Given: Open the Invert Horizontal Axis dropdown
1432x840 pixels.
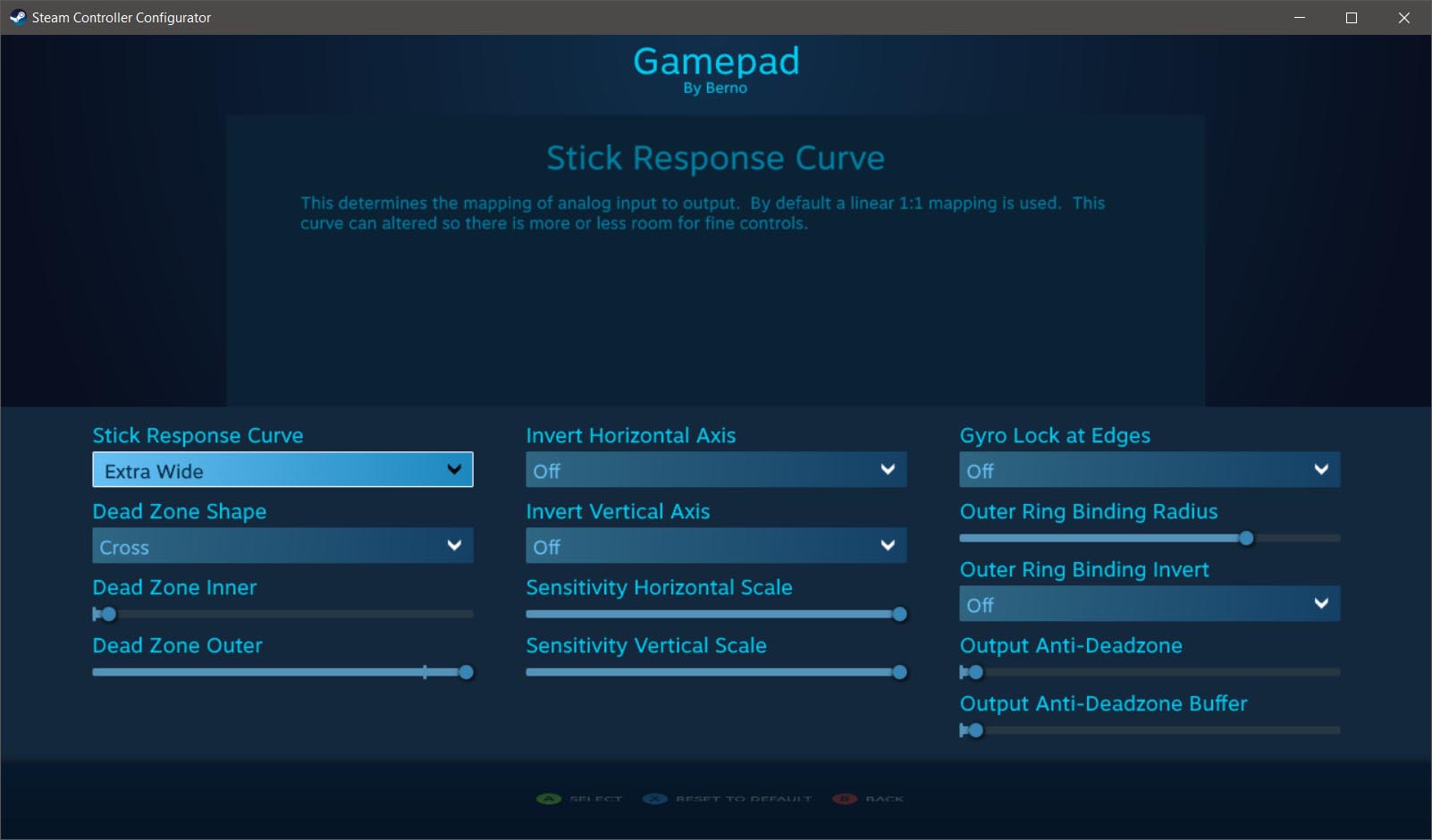Looking at the screenshot, I should pos(716,470).
